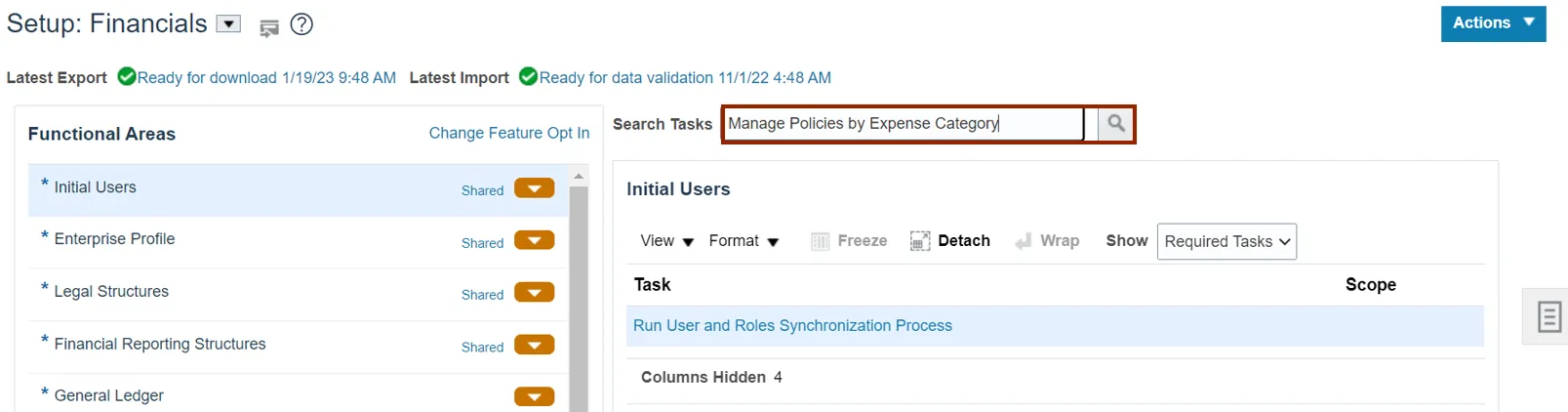Viewport: 1568px width, 412px height.
Task: Open the Change Feature Opt In link
Action: point(508,133)
